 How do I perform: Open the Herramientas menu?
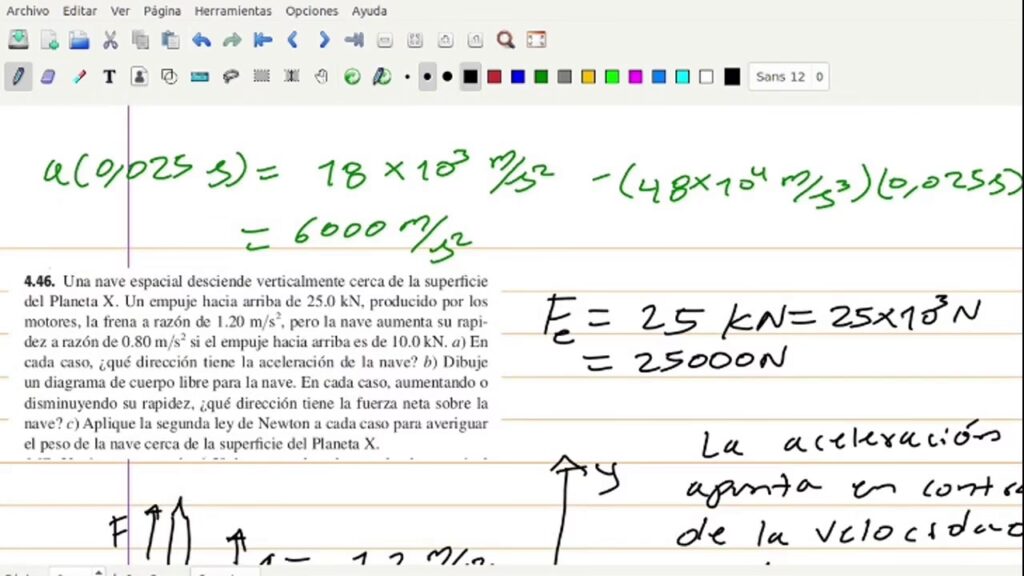tap(233, 11)
